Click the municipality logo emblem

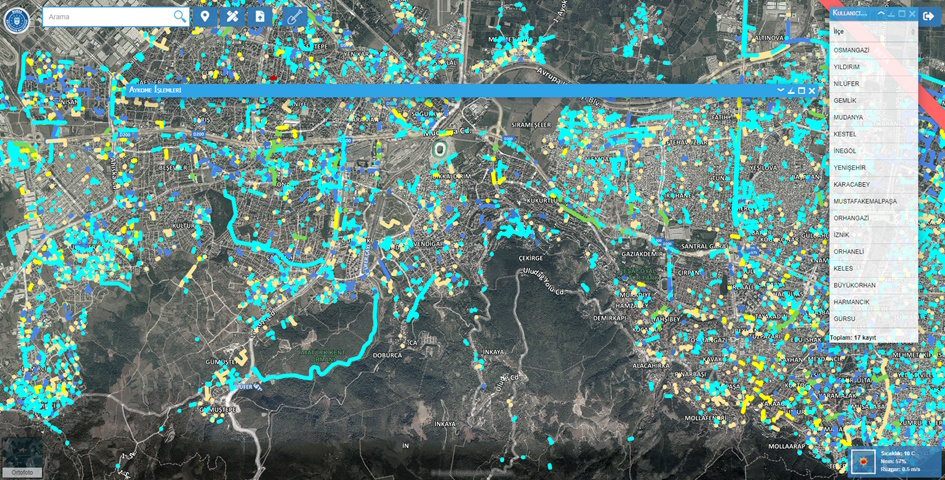tap(17, 21)
